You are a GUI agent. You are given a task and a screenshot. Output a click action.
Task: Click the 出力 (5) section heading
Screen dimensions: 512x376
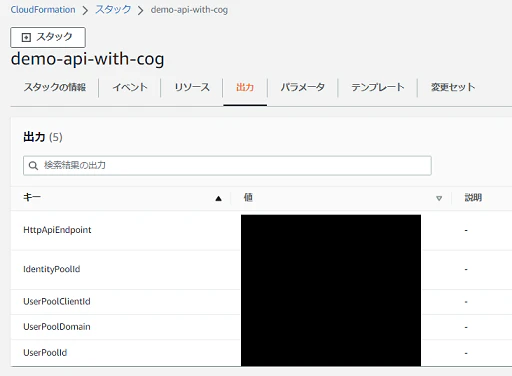43,137
